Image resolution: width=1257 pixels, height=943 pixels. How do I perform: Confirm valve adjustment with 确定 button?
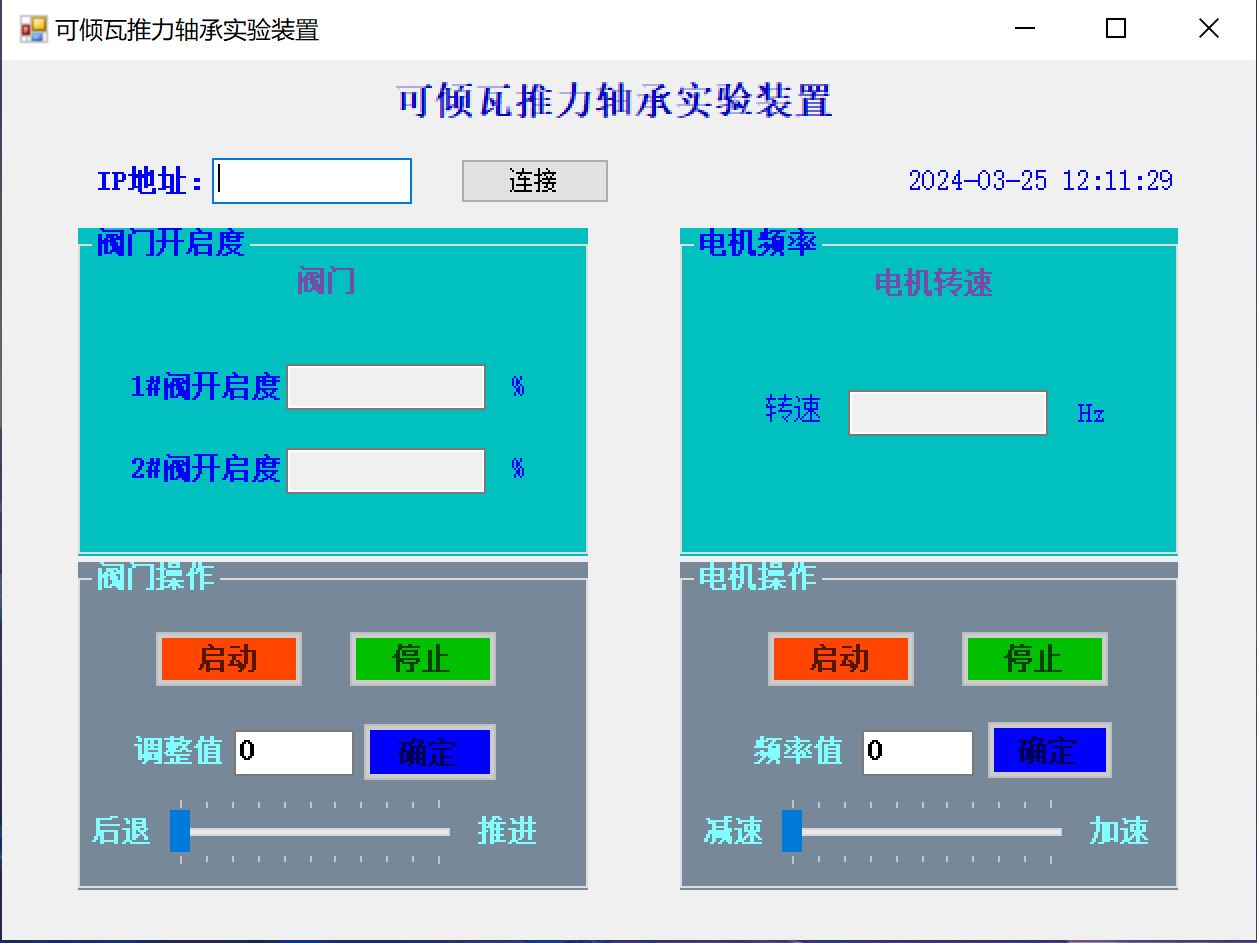point(430,752)
